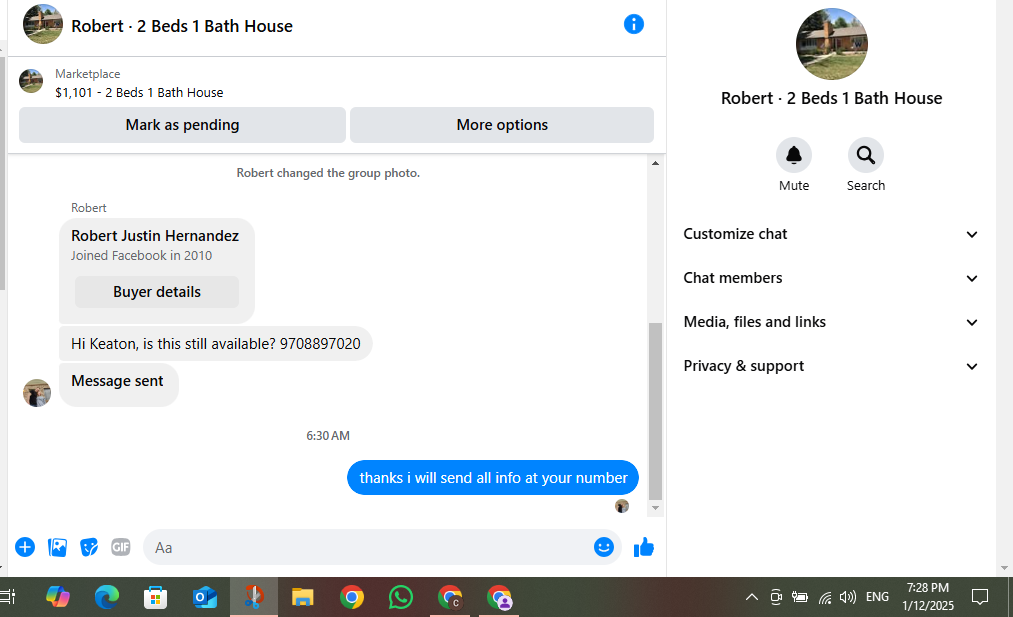
Task: Mute notifications with the bell icon
Action: [x=793, y=155]
